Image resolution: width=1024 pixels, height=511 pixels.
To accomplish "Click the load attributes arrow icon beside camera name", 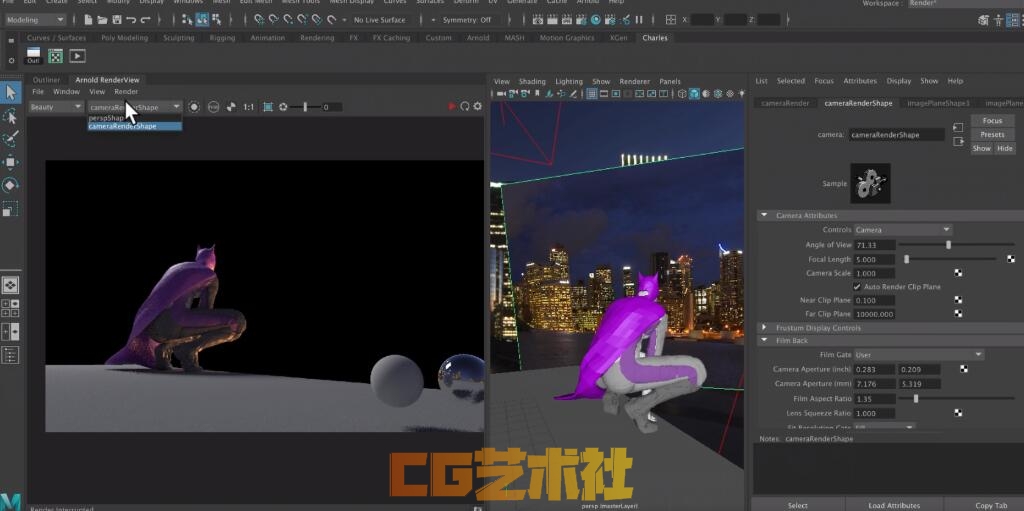I will [x=958, y=127].
